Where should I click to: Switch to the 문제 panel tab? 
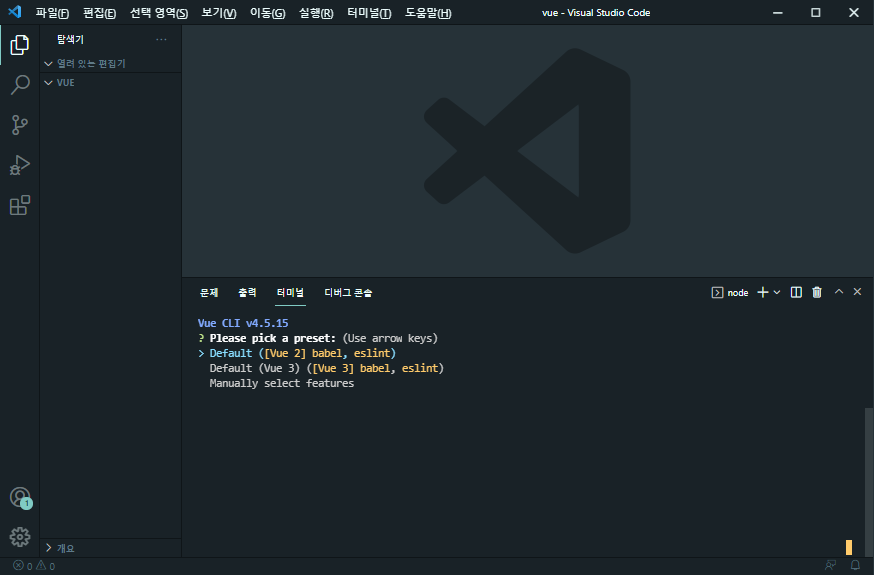pos(209,293)
